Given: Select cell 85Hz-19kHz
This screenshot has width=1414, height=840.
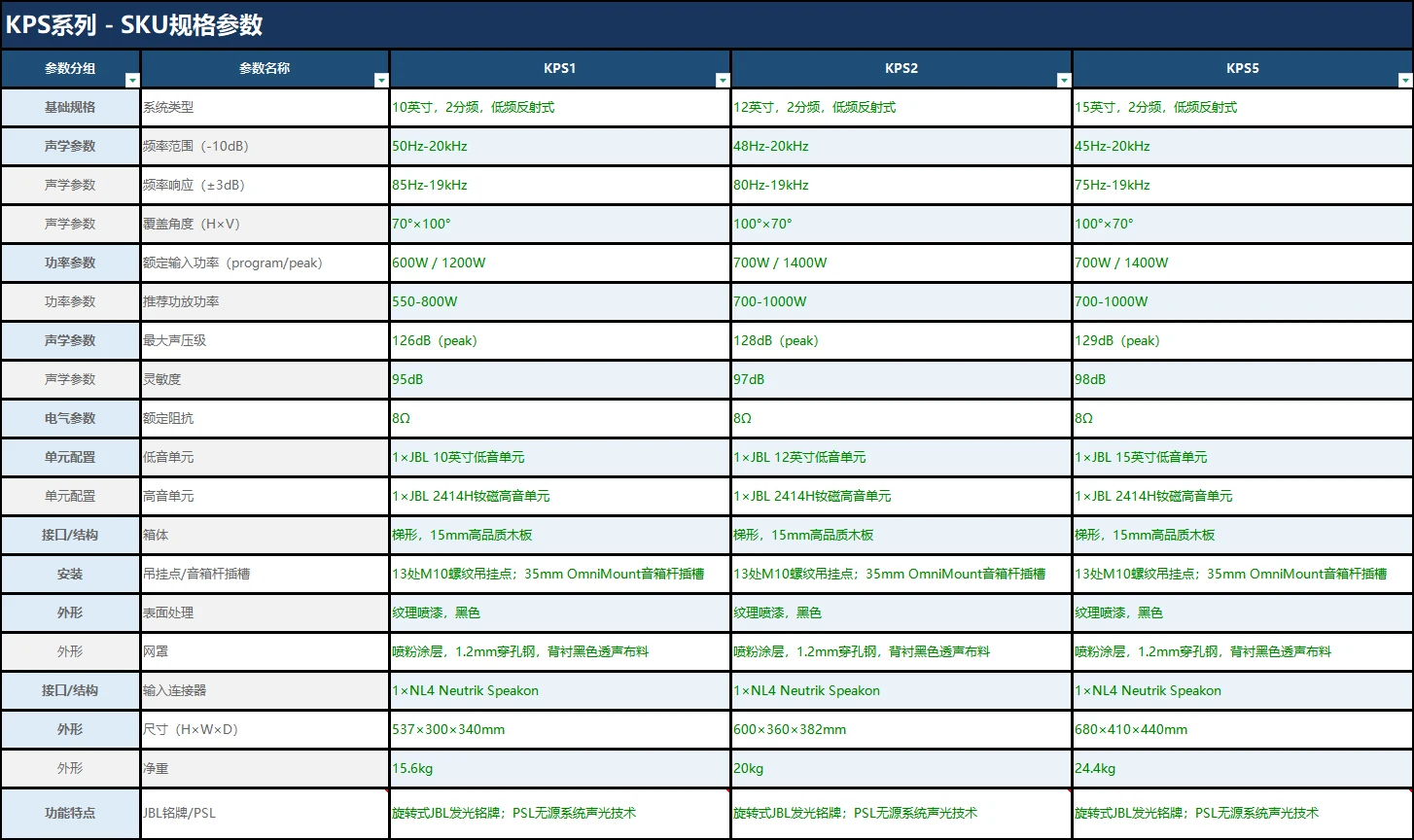Looking at the screenshot, I should (560, 186).
